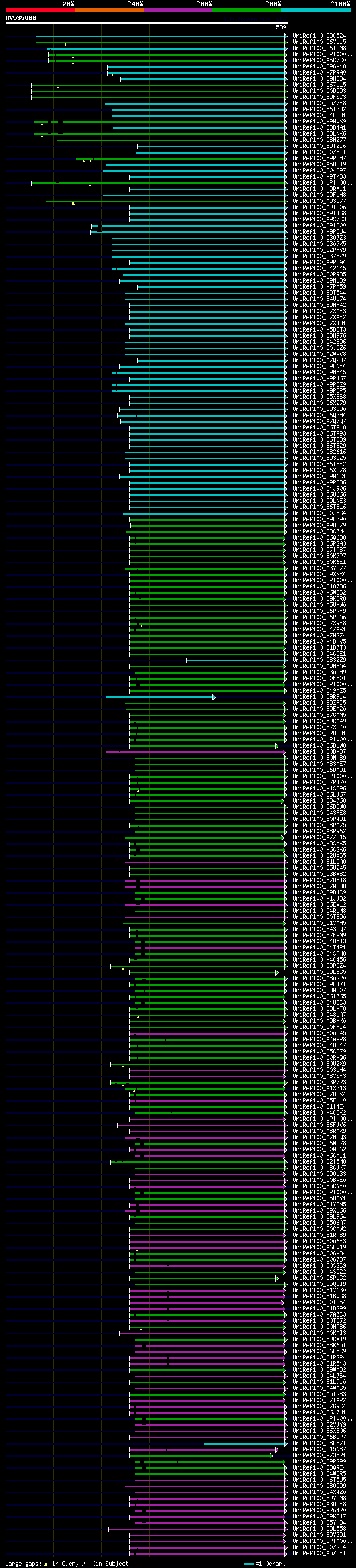The width and height of the screenshot is (356, 1568).
Task: Select label UniRef100_A1S296
Action: pos(319,789)
